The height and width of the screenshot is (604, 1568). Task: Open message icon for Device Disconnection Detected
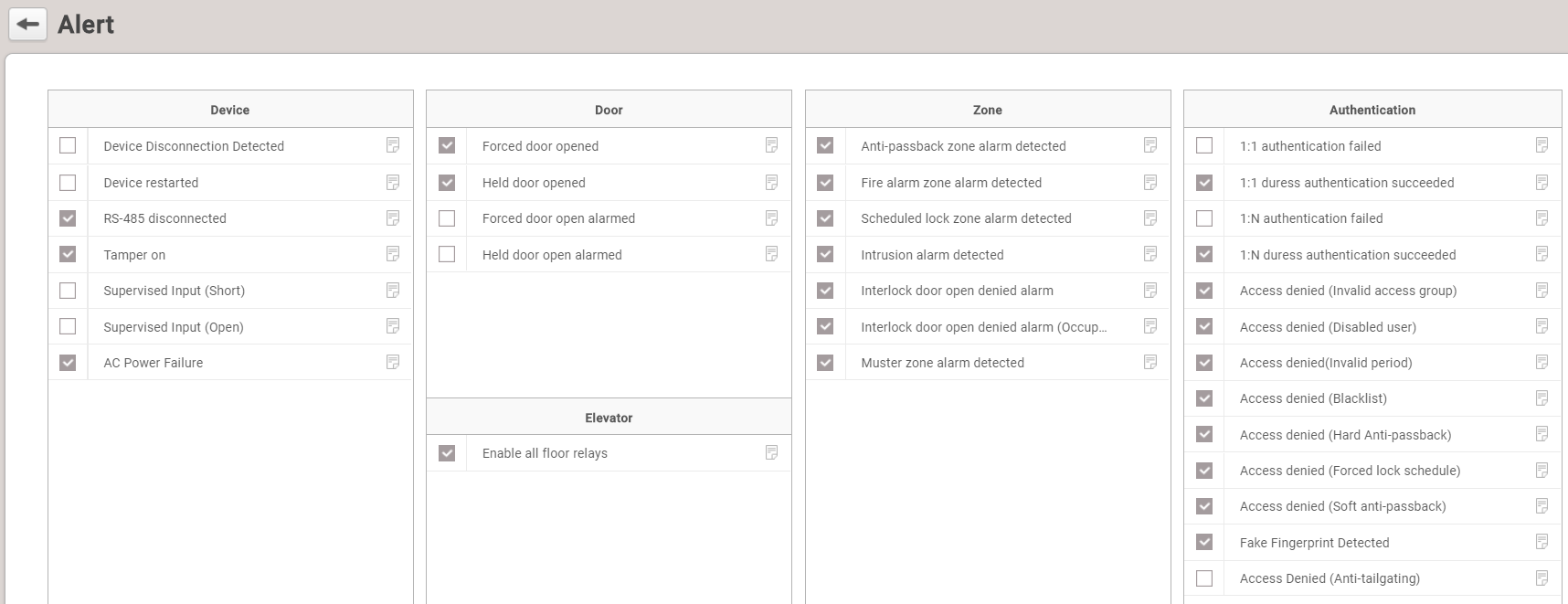point(393,145)
